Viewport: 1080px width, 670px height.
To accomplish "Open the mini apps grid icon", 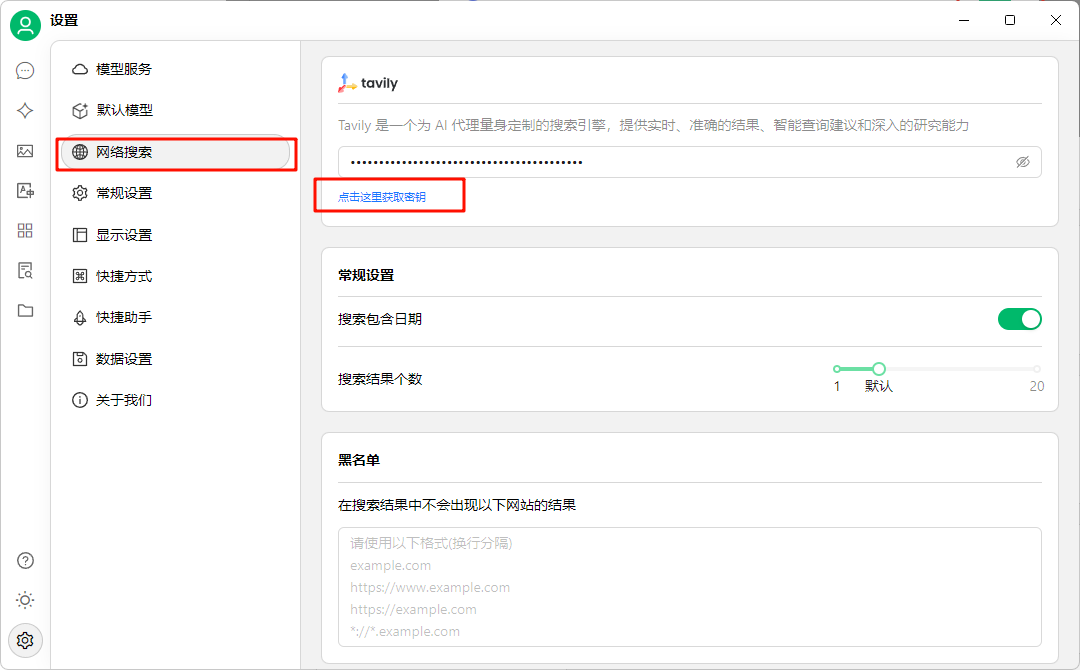I will coord(25,231).
